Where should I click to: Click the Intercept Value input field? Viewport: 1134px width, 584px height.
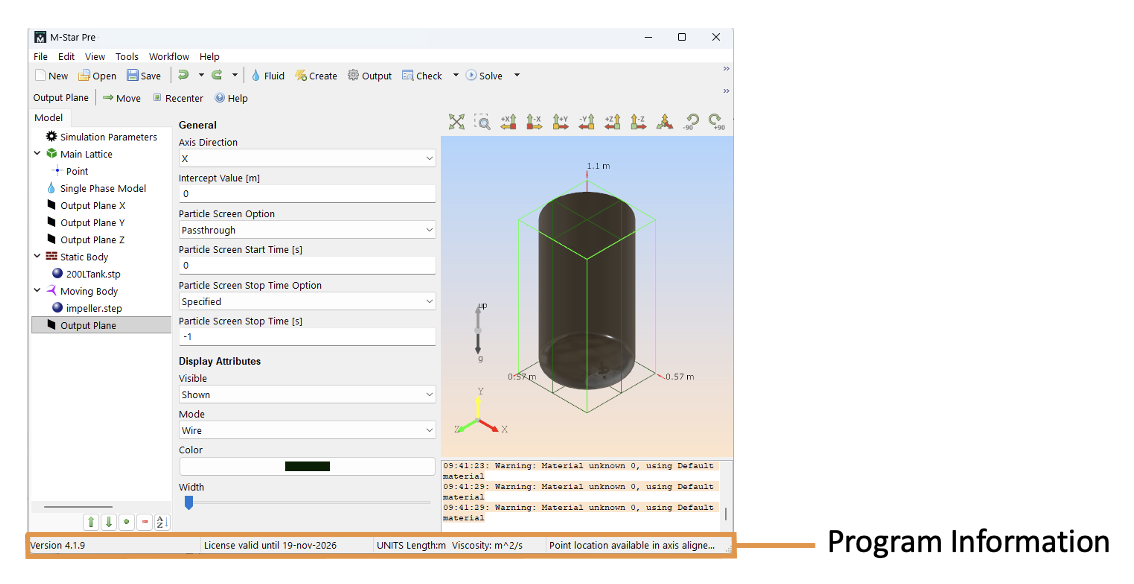(306, 194)
